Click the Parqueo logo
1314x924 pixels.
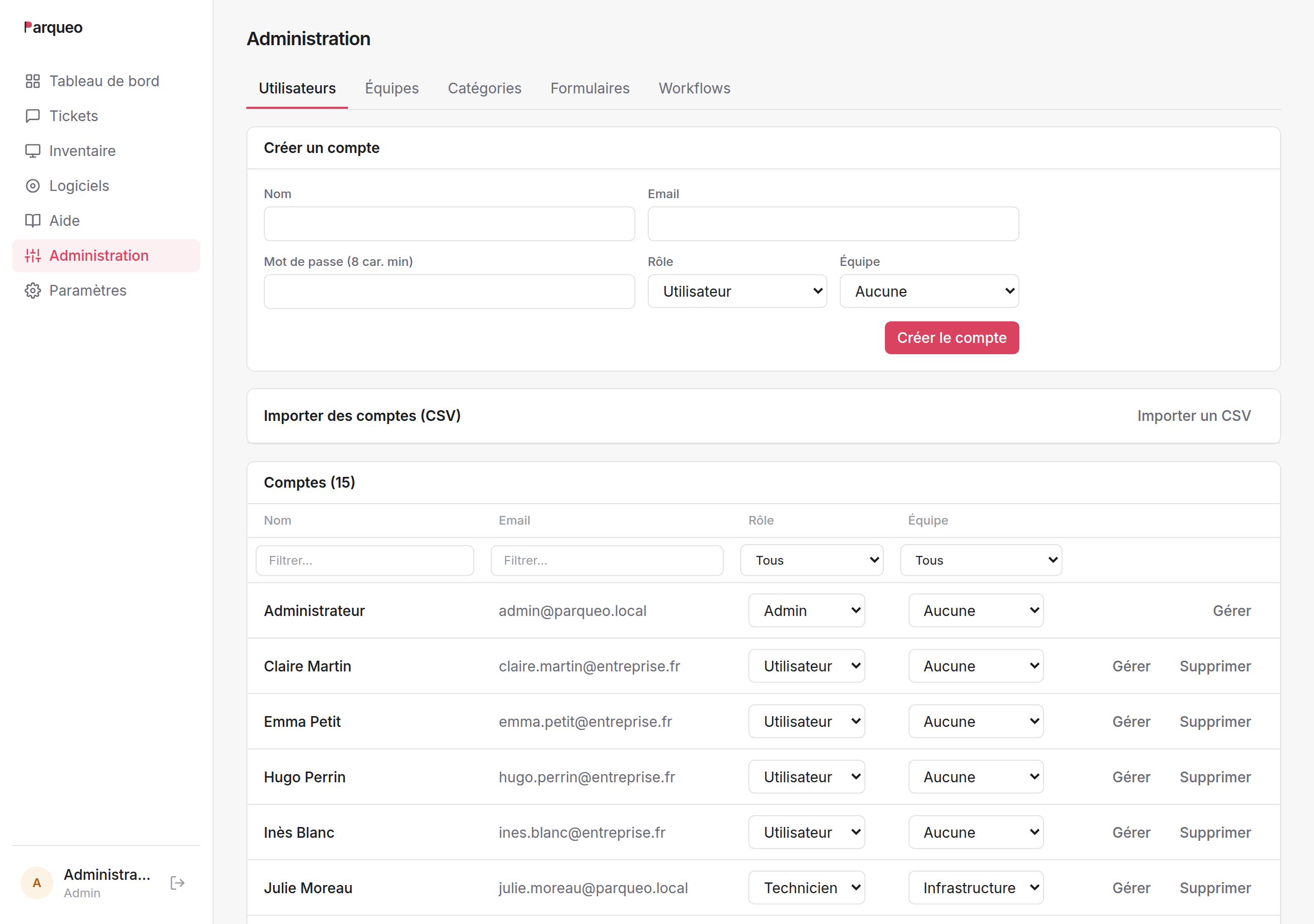[x=53, y=28]
